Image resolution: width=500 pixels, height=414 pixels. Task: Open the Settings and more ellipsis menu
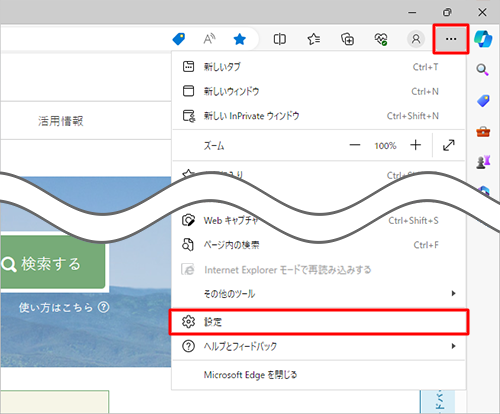[451, 39]
